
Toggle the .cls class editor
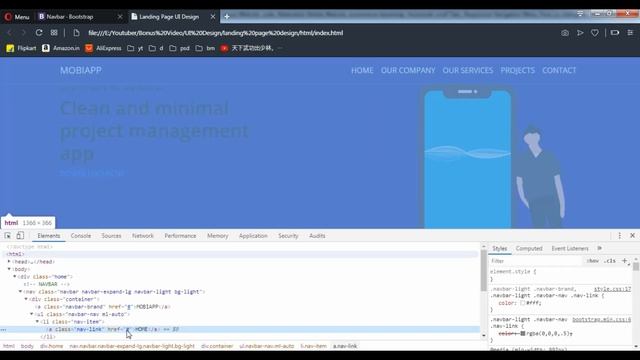coord(610,261)
